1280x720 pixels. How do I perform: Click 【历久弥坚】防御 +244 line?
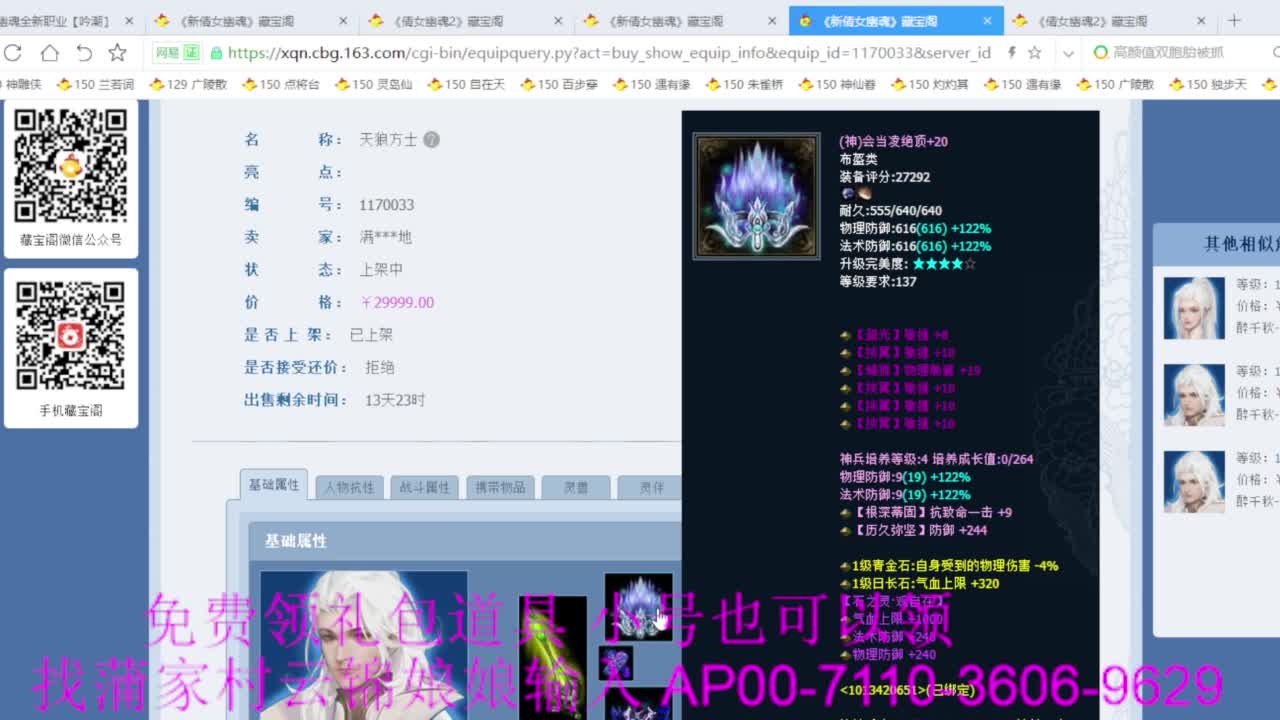tap(913, 531)
